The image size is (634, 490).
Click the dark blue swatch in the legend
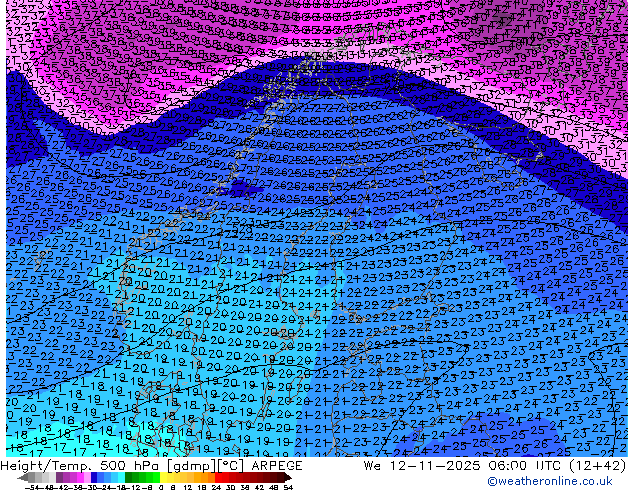coord(94,477)
